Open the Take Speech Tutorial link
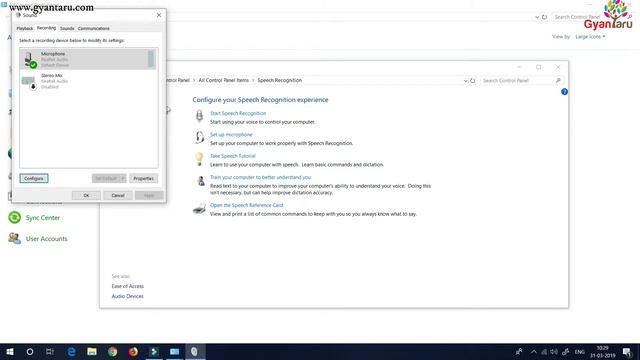This screenshot has width=640, height=360. point(233,156)
